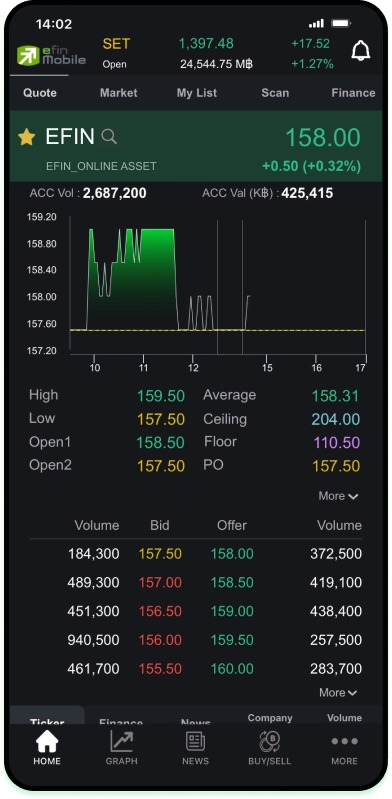Select offer price 158.00
The image size is (392, 799).
click(x=232, y=554)
